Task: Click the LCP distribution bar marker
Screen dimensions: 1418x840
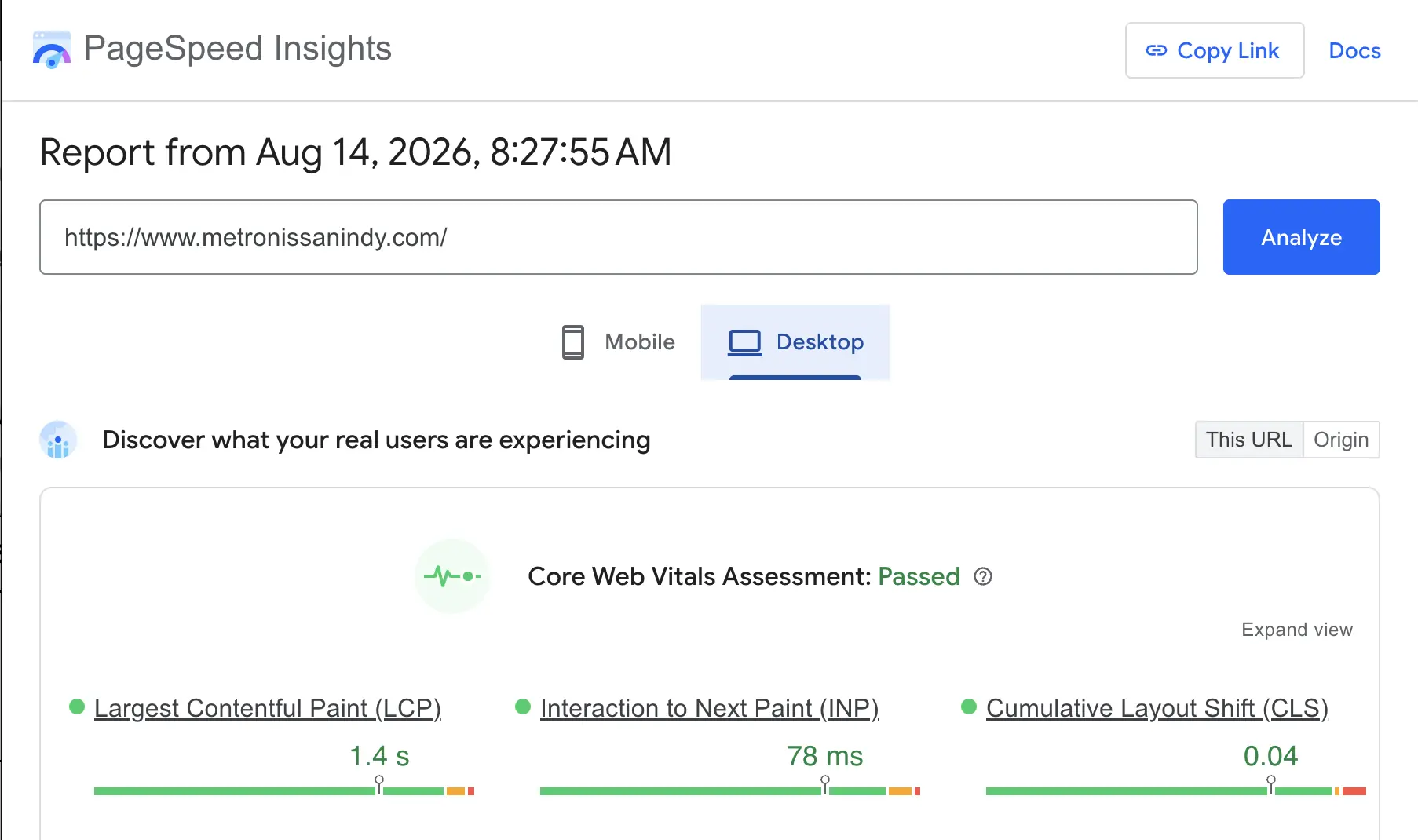Action: click(379, 784)
